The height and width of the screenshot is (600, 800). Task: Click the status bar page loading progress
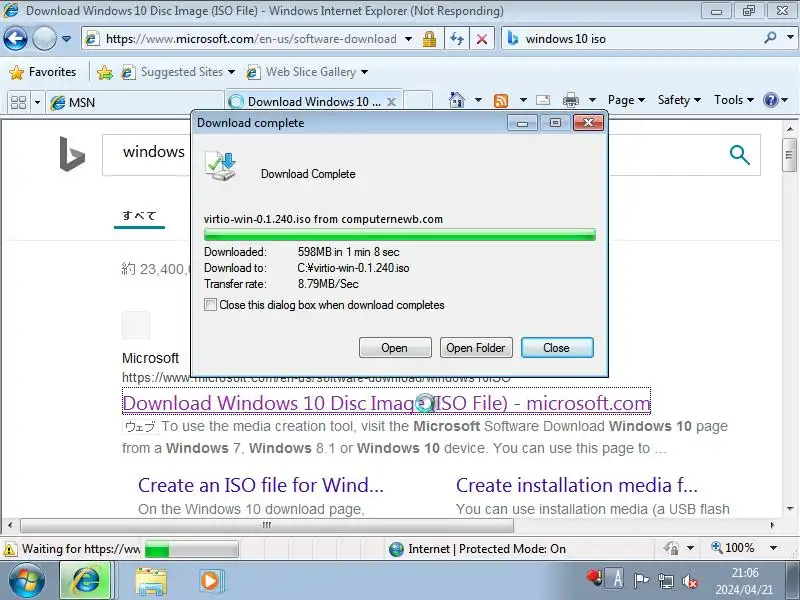191,549
